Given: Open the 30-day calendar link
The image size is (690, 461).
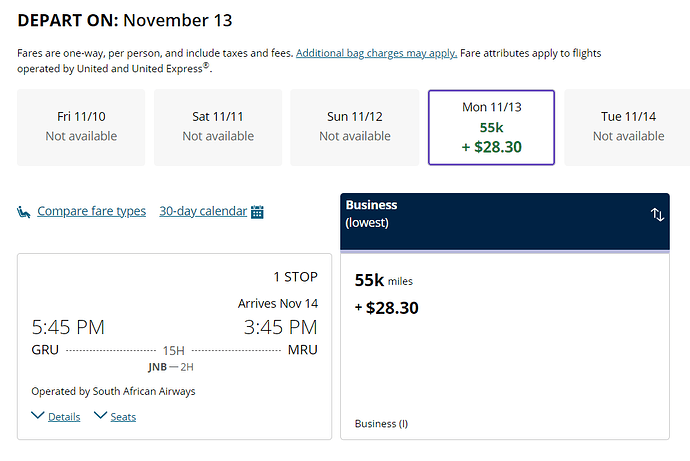Looking at the screenshot, I should tap(203, 211).
